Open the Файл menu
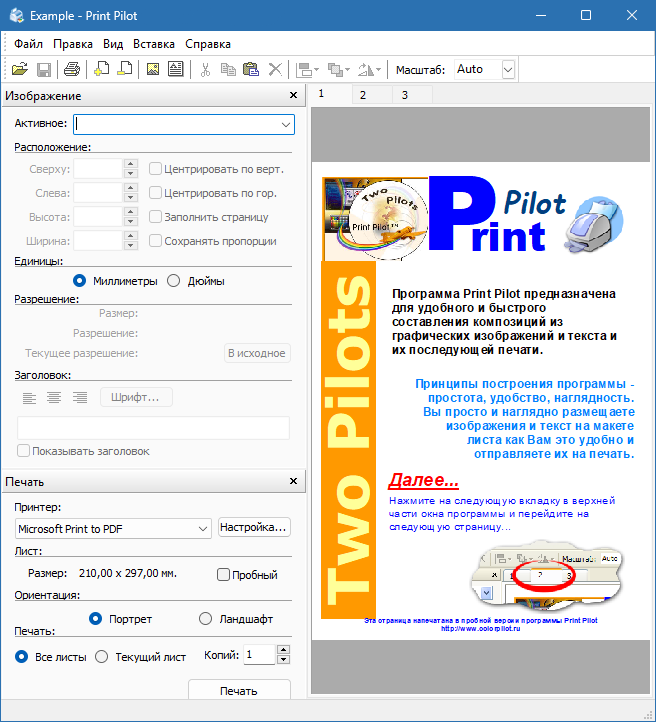The width and height of the screenshot is (656, 722). [x=29, y=44]
